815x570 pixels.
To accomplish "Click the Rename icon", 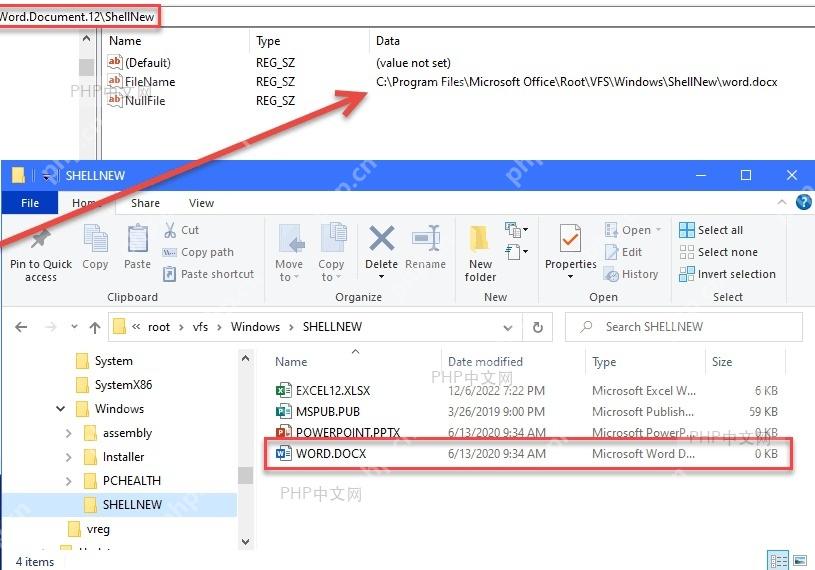I will pos(426,238).
